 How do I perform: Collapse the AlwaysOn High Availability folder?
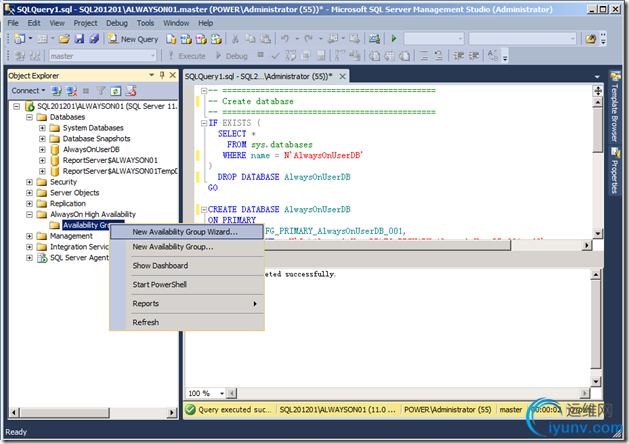click(29, 215)
